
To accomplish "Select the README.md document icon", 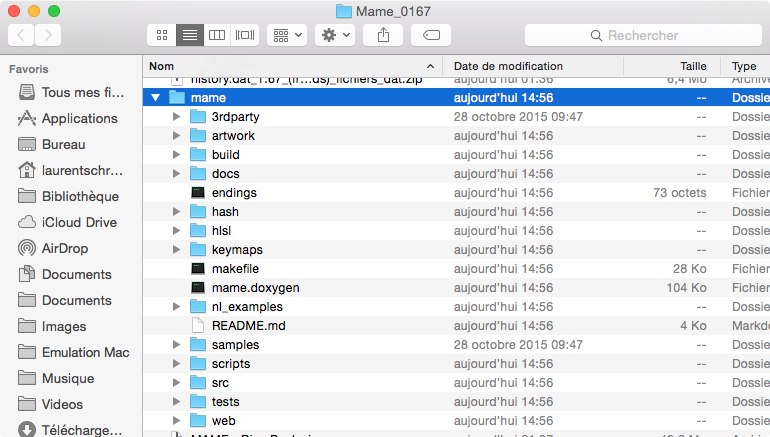I will coord(198,326).
